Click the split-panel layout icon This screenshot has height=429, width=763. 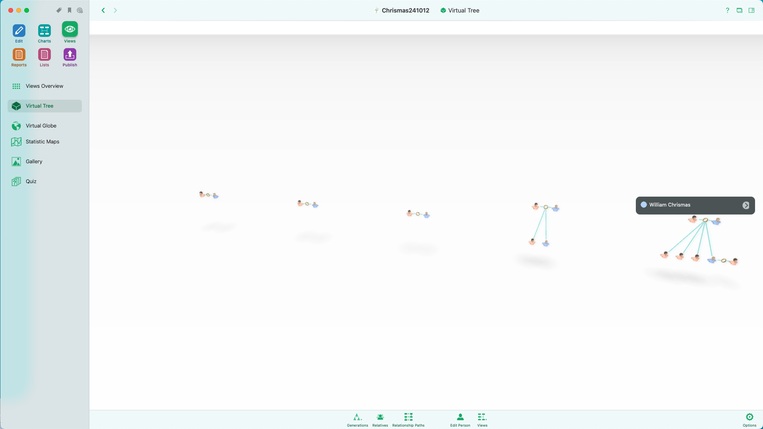[751, 10]
